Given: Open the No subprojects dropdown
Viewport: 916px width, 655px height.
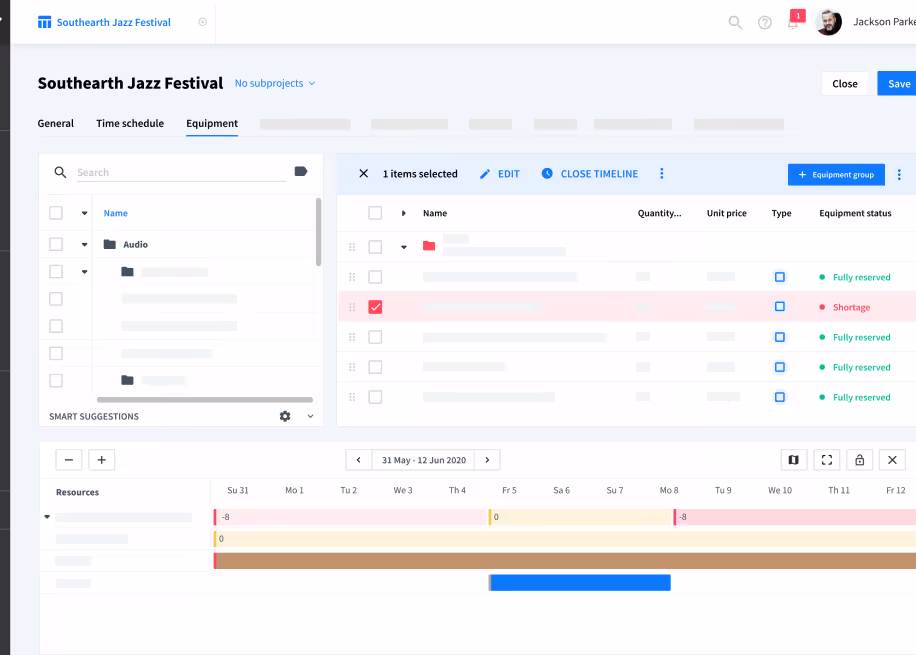Looking at the screenshot, I should (275, 83).
